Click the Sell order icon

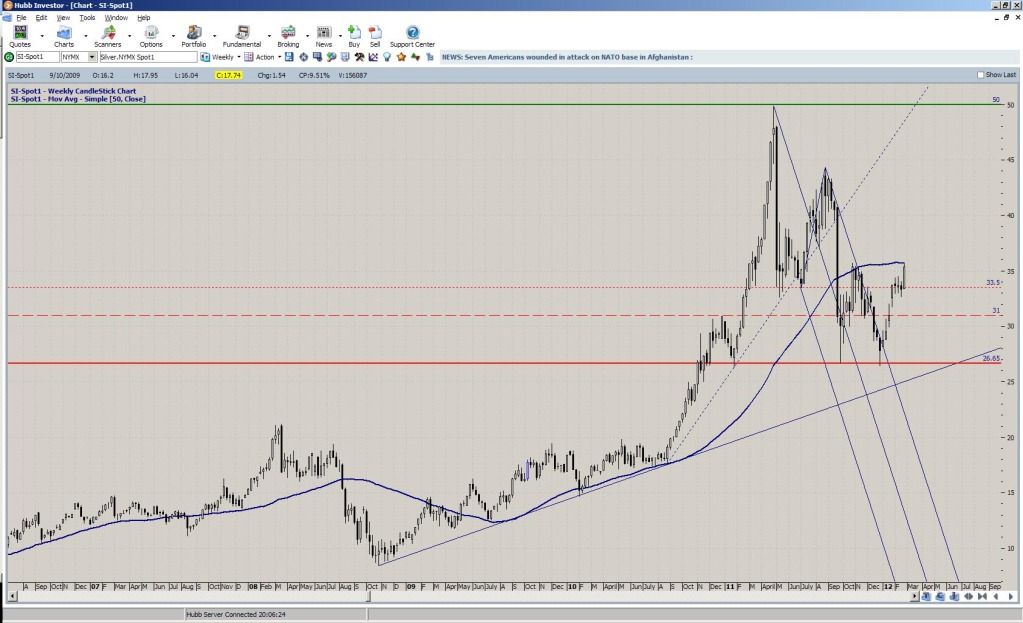tap(375, 35)
